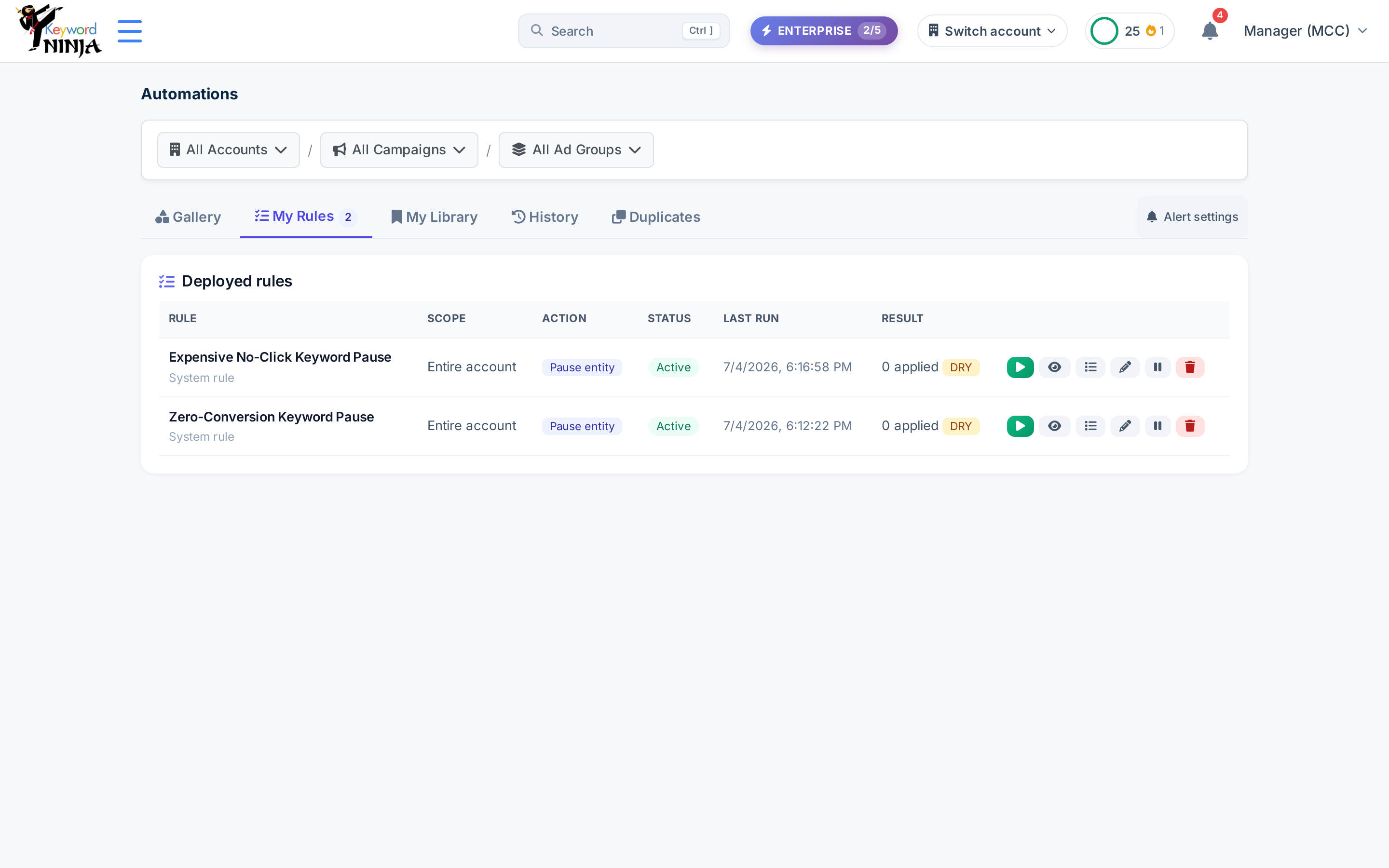Switch to the Gallery tab
Viewport: 1389px width, 868px height.
[x=188, y=217]
